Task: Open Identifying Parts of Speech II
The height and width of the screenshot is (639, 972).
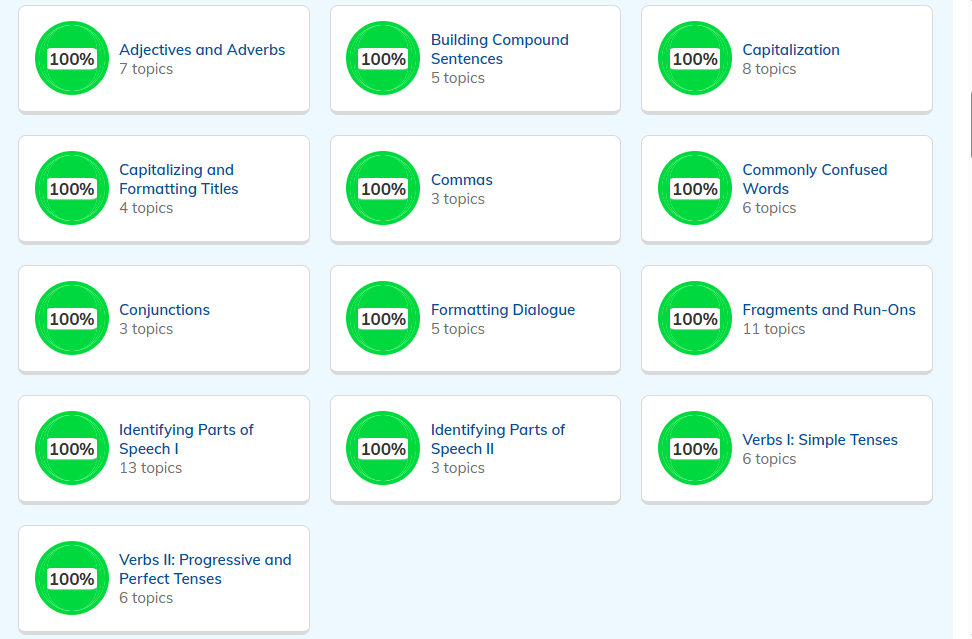Action: (x=497, y=439)
